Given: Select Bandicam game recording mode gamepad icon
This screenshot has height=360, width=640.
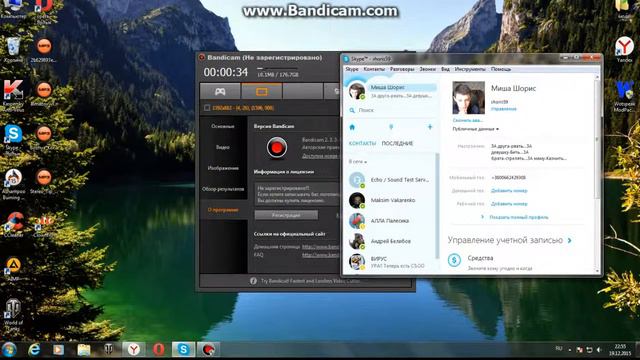Looking at the screenshot, I should pos(220,92).
